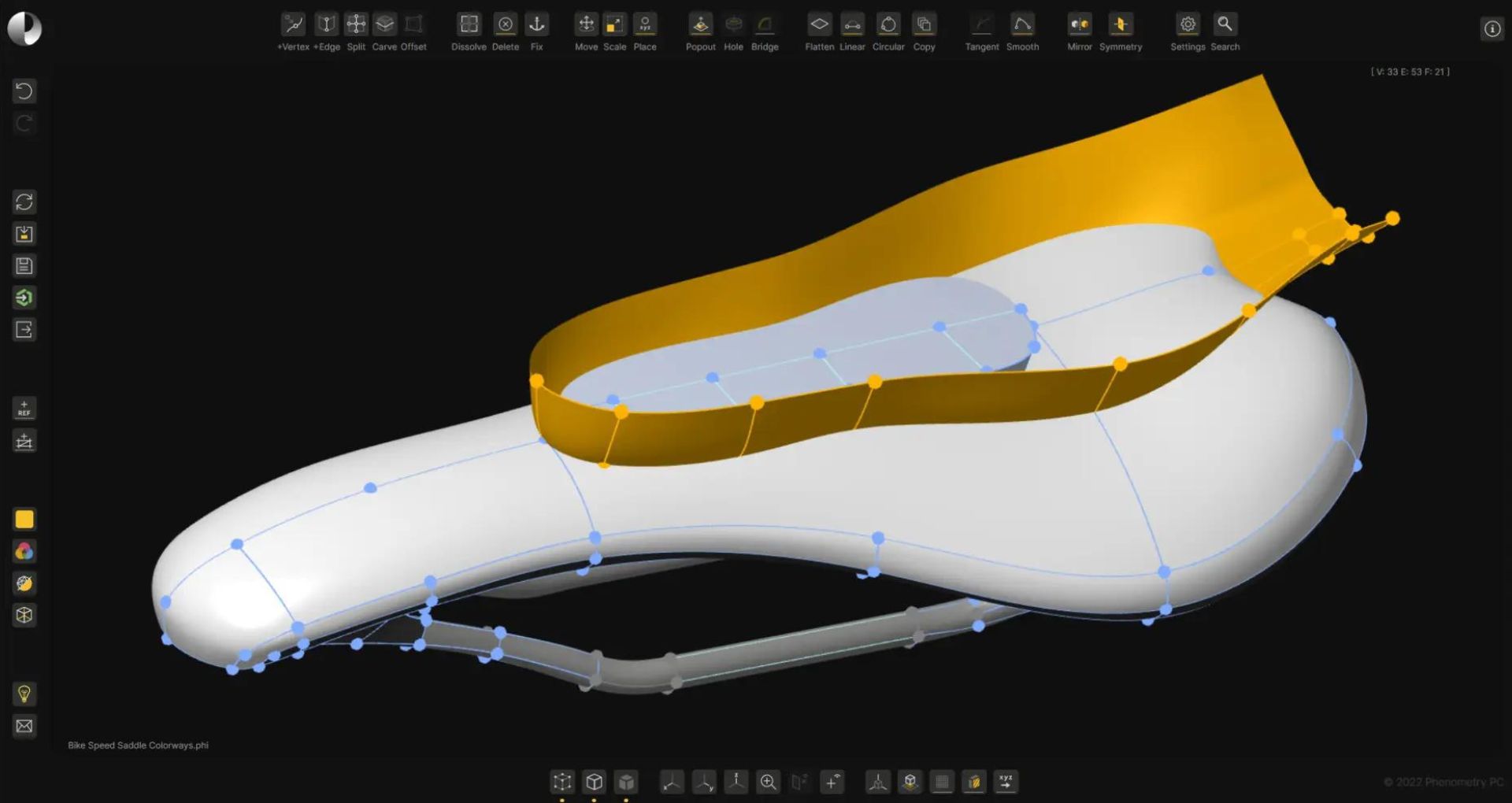
Task: Open the mail envelope icon
Action: [x=24, y=726]
